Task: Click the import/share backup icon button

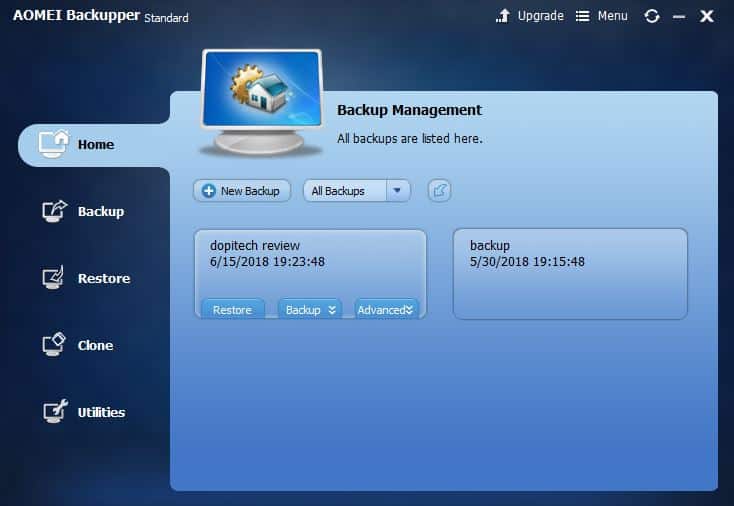Action: [439, 191]
